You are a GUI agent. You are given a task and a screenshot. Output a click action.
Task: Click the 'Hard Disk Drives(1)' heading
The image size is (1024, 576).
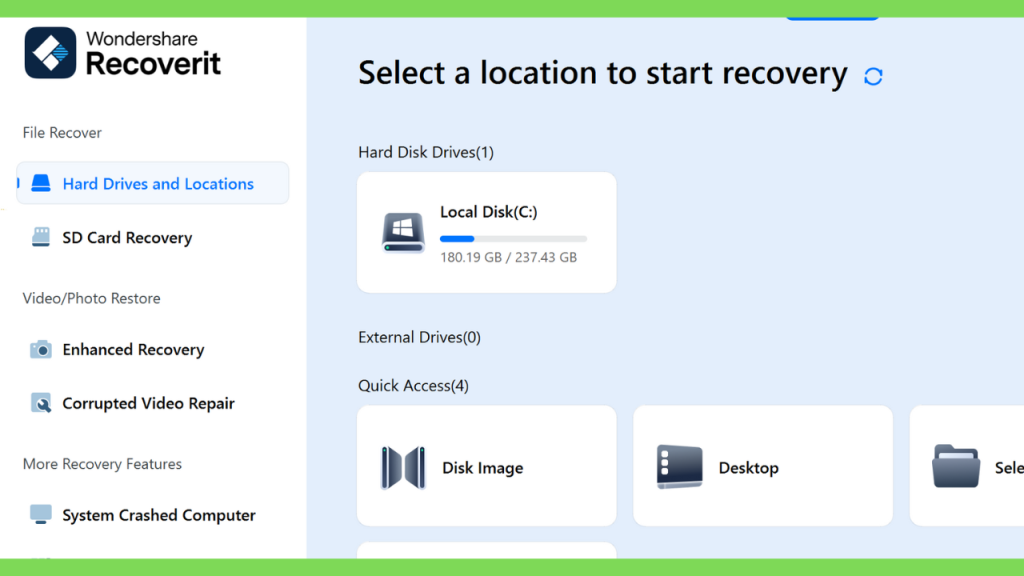pyautogui.click(x=426, y=152)
